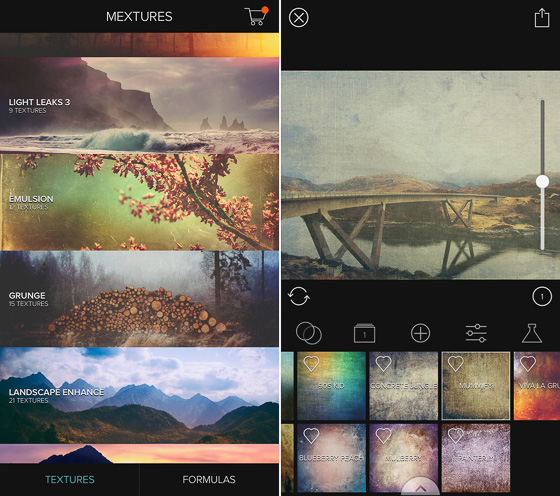Tap the circled layer count indicator
Image resolution: width=560 pixels, height=496 pixels.
542,296
